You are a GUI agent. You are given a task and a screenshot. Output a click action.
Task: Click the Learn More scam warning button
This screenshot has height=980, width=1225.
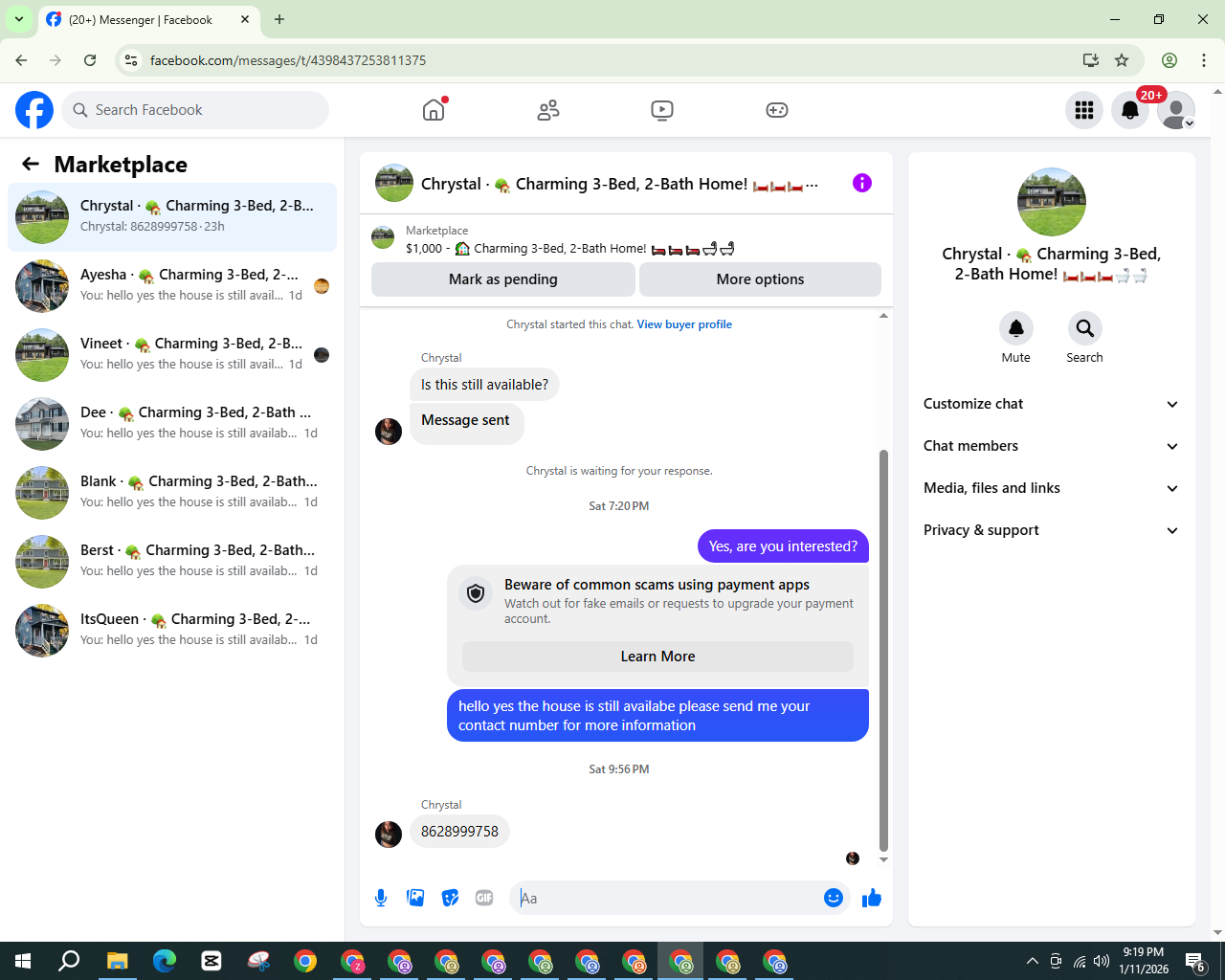point(657,657)
